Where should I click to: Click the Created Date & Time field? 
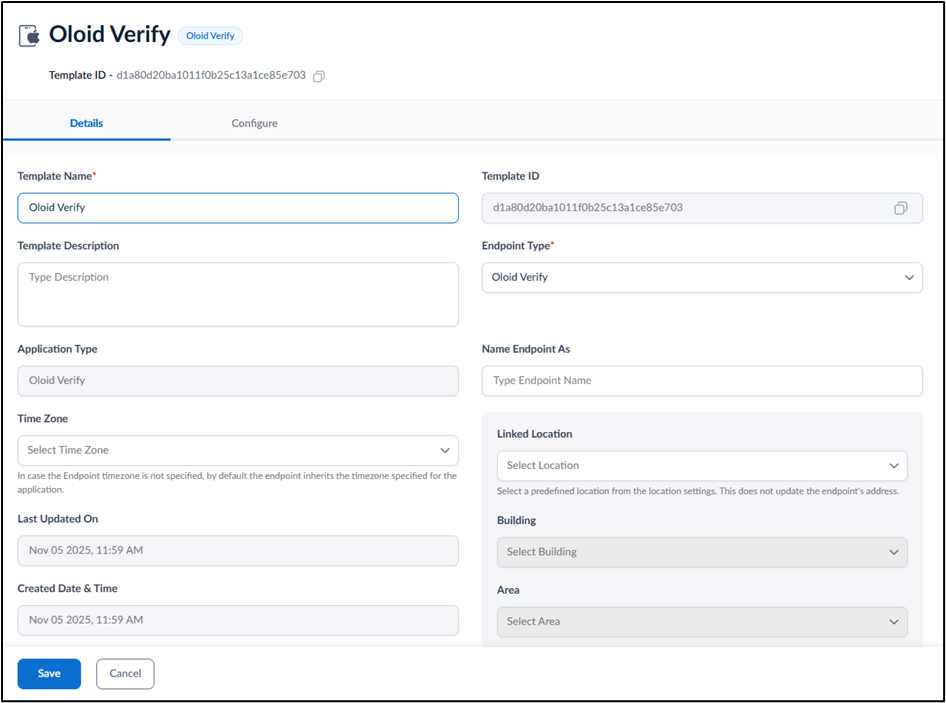click(x=238, y=620)
